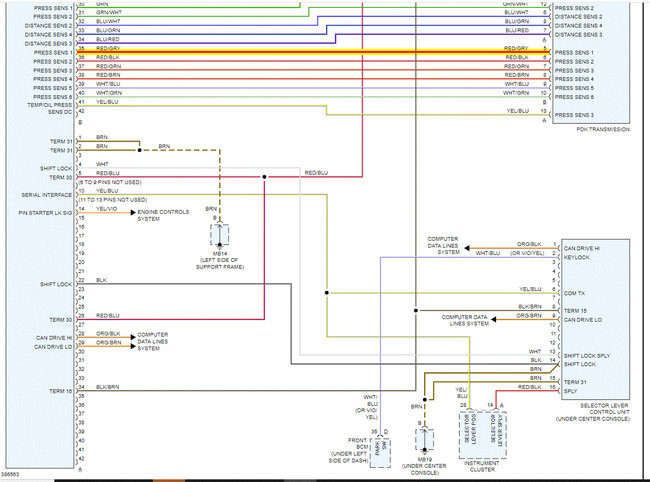This screenshot has height=482, width=650.
Task: Select the COM TX pin label
Action: (574, 293)
